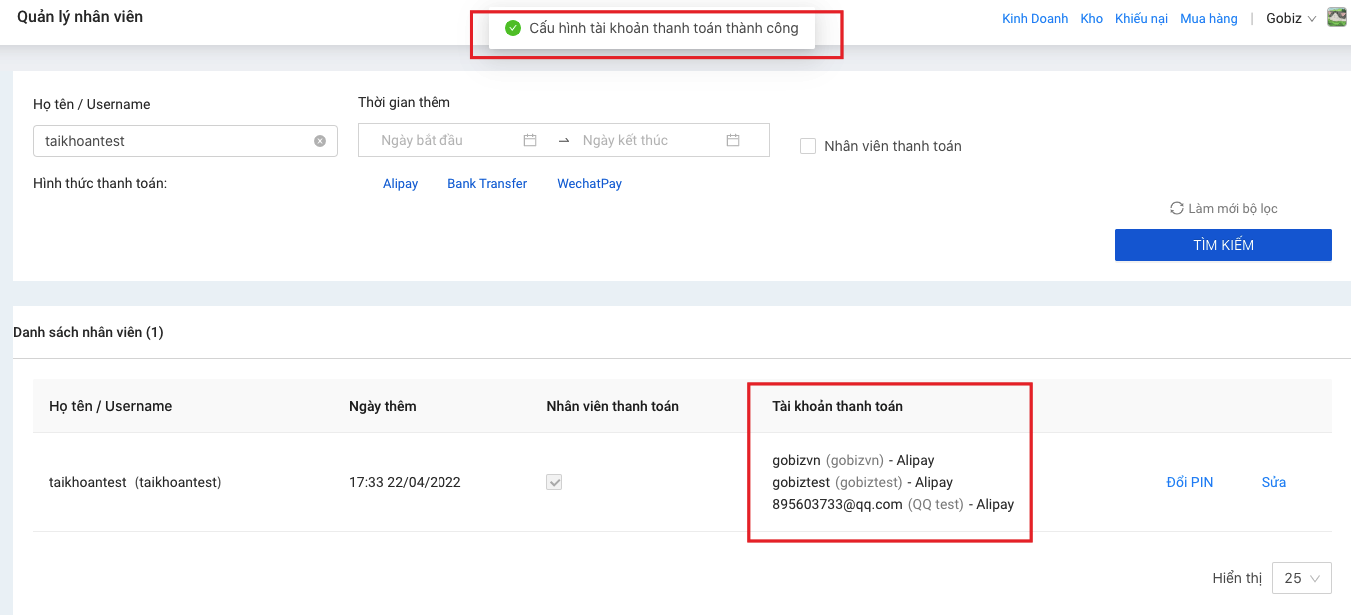1351x615 pixels.
Task: Open the page size 25 dropdown
Action: (1301, 578)
